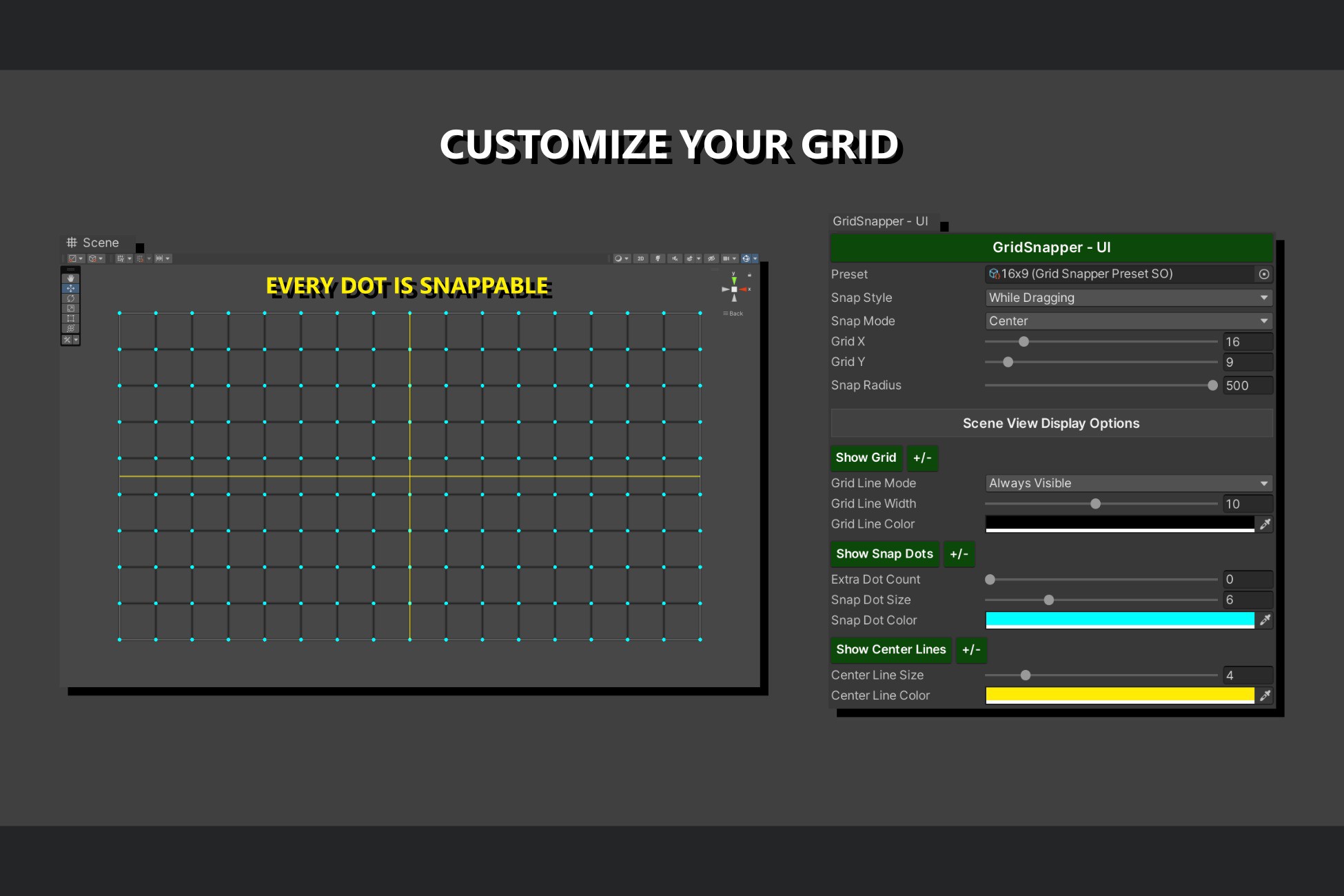Screen dimensions: 1344x896
Task: Open the Snap Style dropdown
Action: pyautogui.click(x=1128, y=298)
